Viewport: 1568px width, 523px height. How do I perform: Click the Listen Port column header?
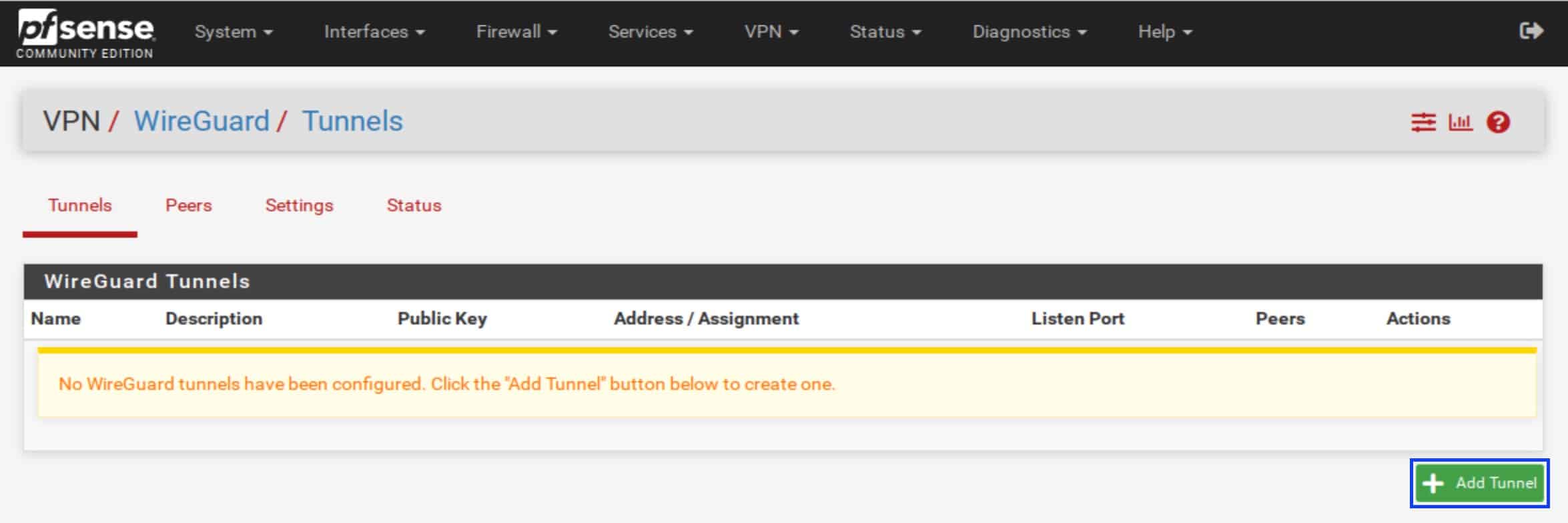[1078, 319]
